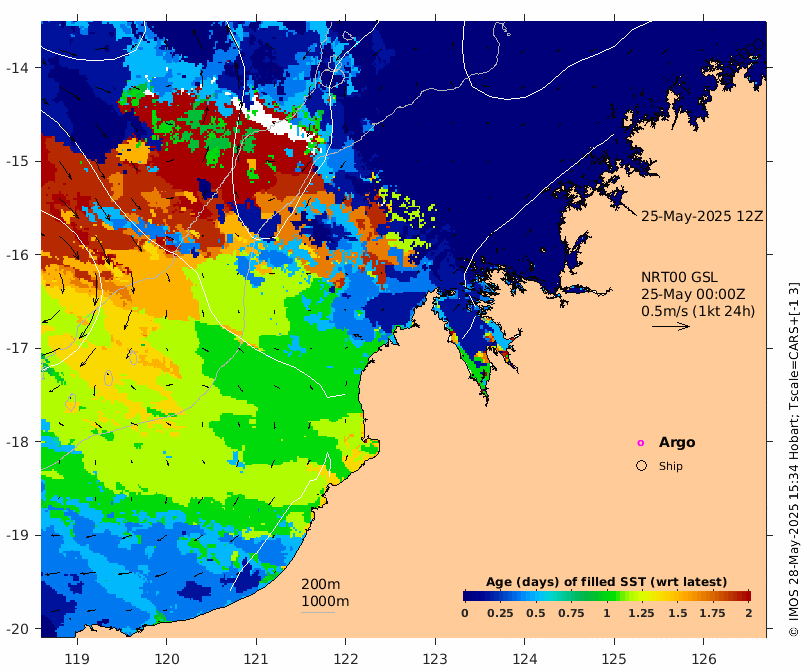Click the 'Argo' legend label

tap(677, 443)
